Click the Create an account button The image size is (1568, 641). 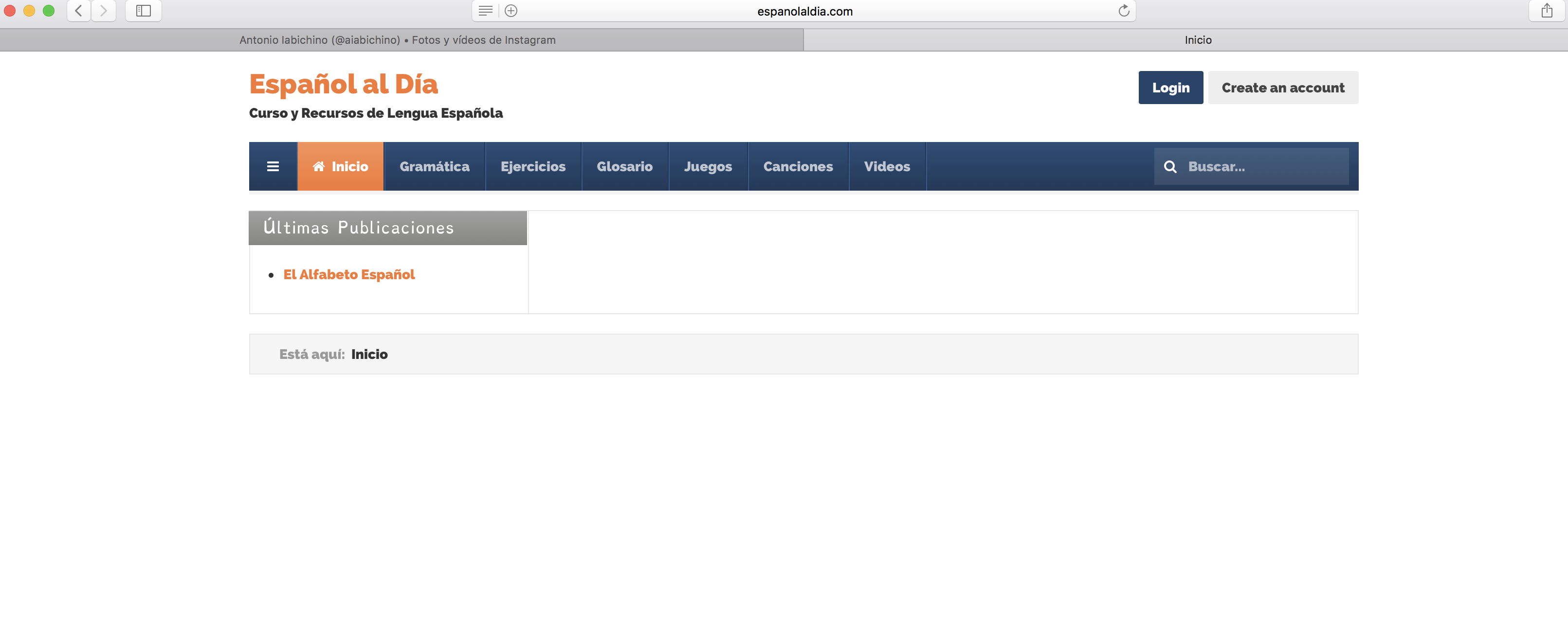(1282, 88)
